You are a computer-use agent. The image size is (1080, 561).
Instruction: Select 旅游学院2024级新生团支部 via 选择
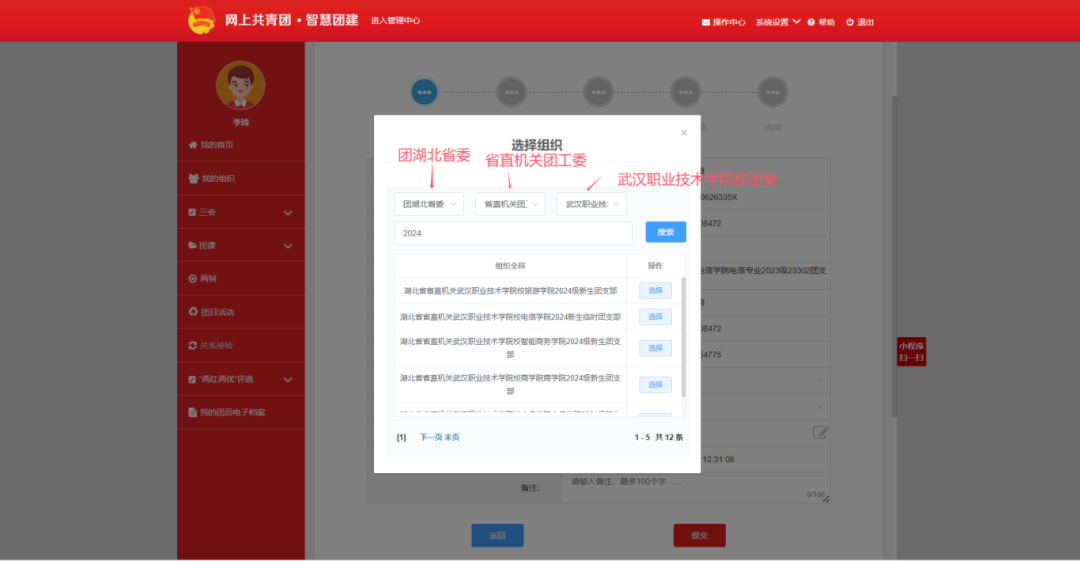tap(655, 291)
